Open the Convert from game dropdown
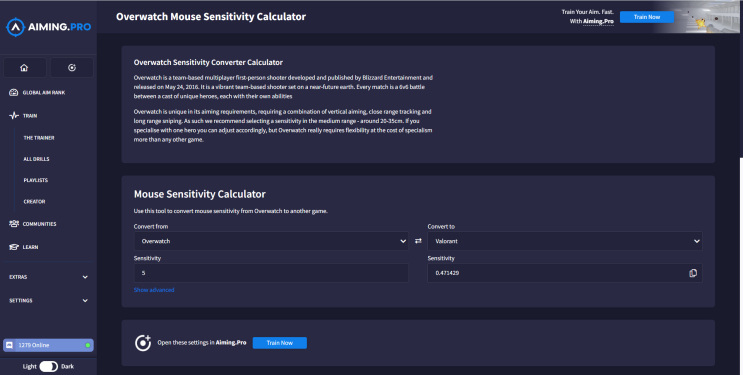The width and height of the screenshot is (743, 375). tap(271, 241)
